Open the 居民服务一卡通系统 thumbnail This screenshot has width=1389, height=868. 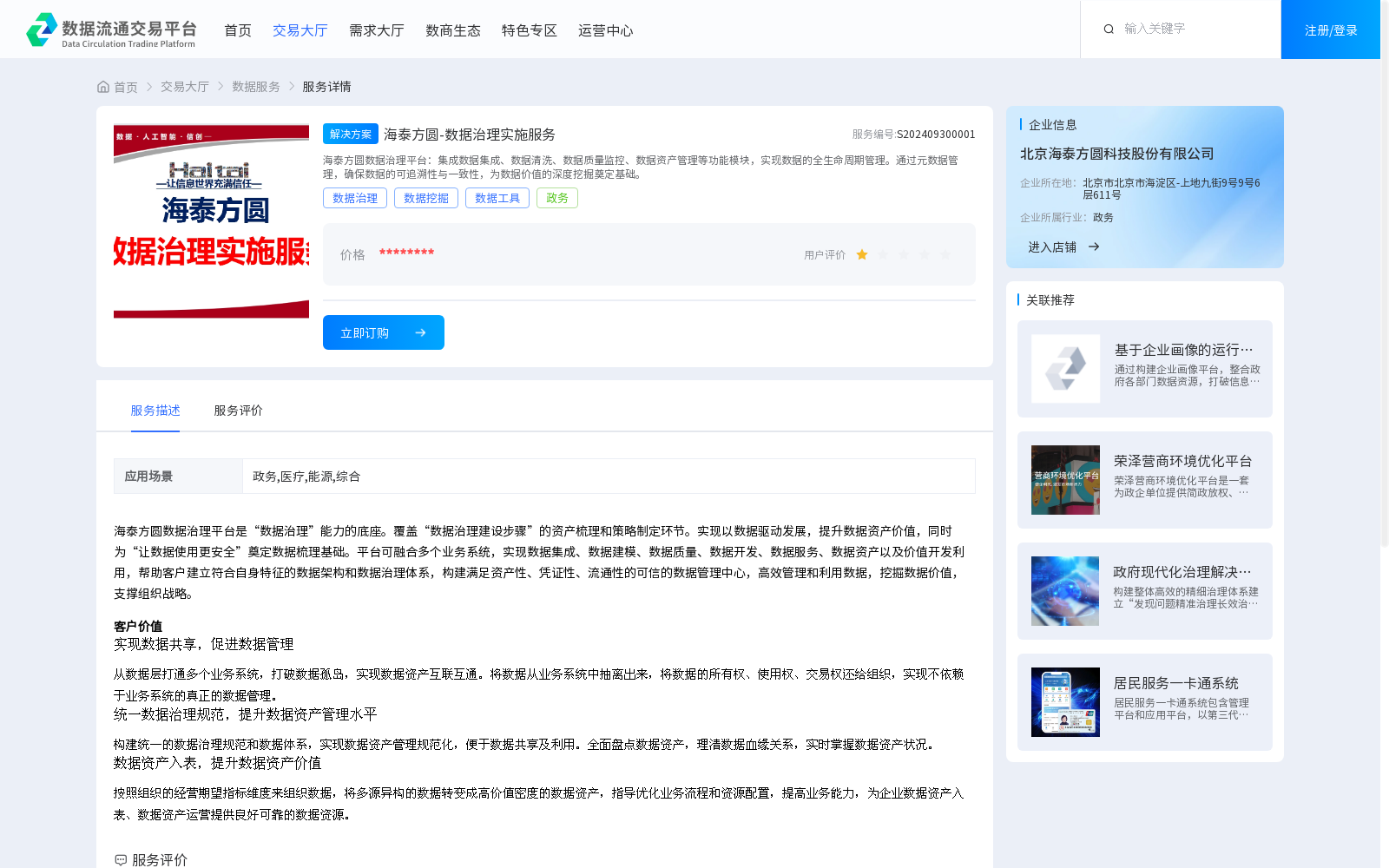[x=1065, y=702]
